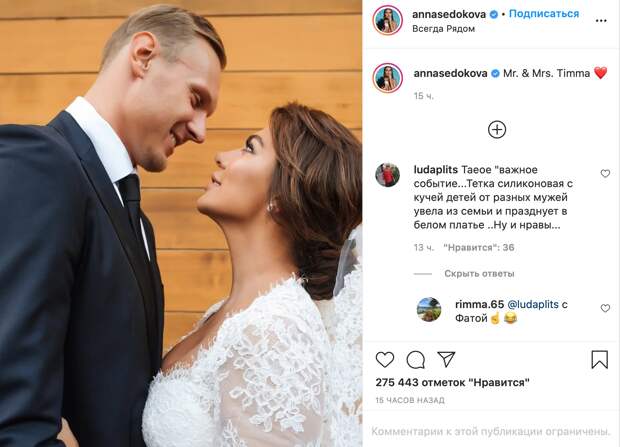The width and height of the screenshot is (620, 447).
Task: Follow account with Подписаться
Action: click(x=544, y=14)
